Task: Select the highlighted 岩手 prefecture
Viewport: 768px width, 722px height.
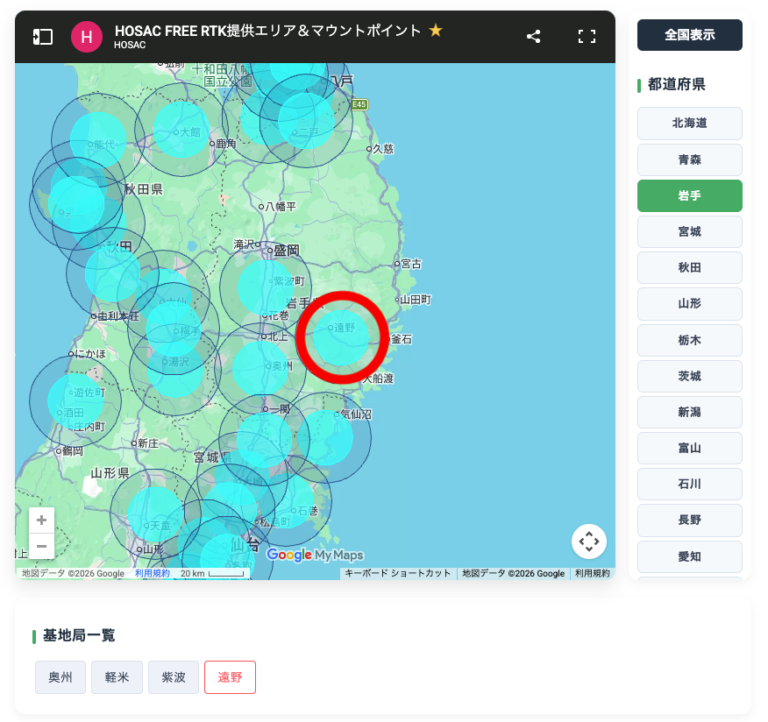Action: pyautogui.click(x=690, y=196)
